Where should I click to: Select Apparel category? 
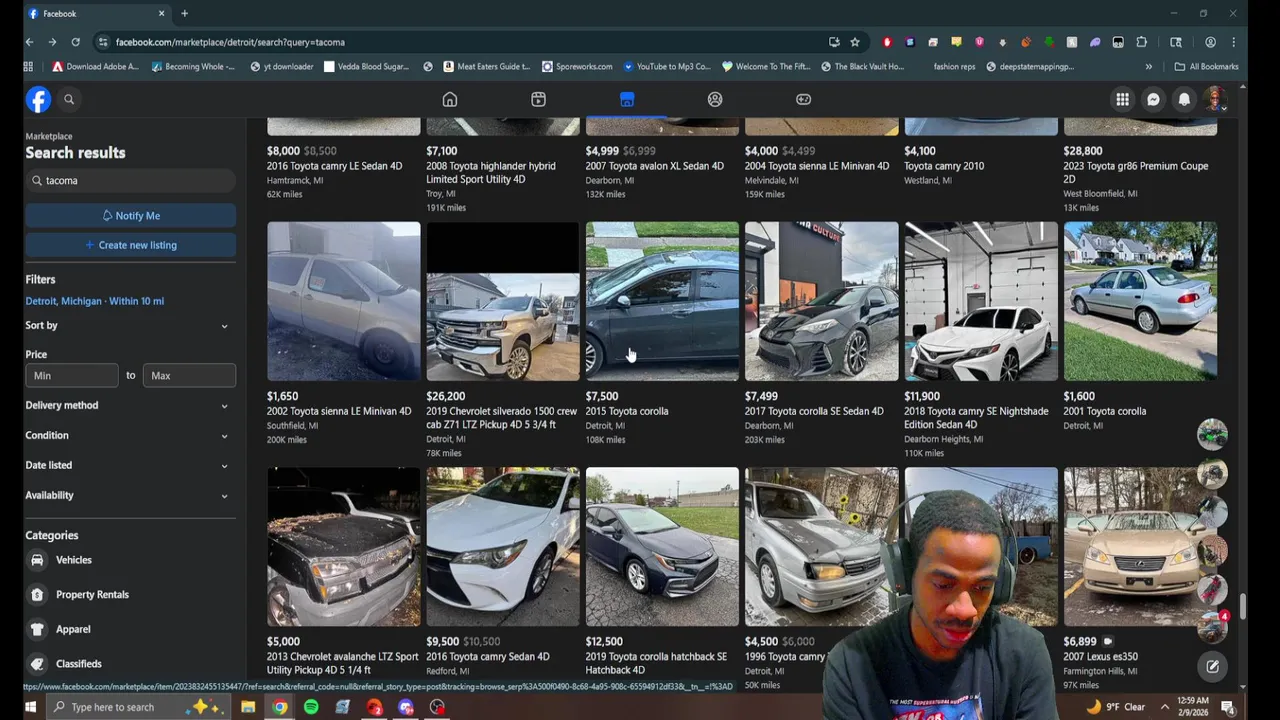(x=130, y=629)
